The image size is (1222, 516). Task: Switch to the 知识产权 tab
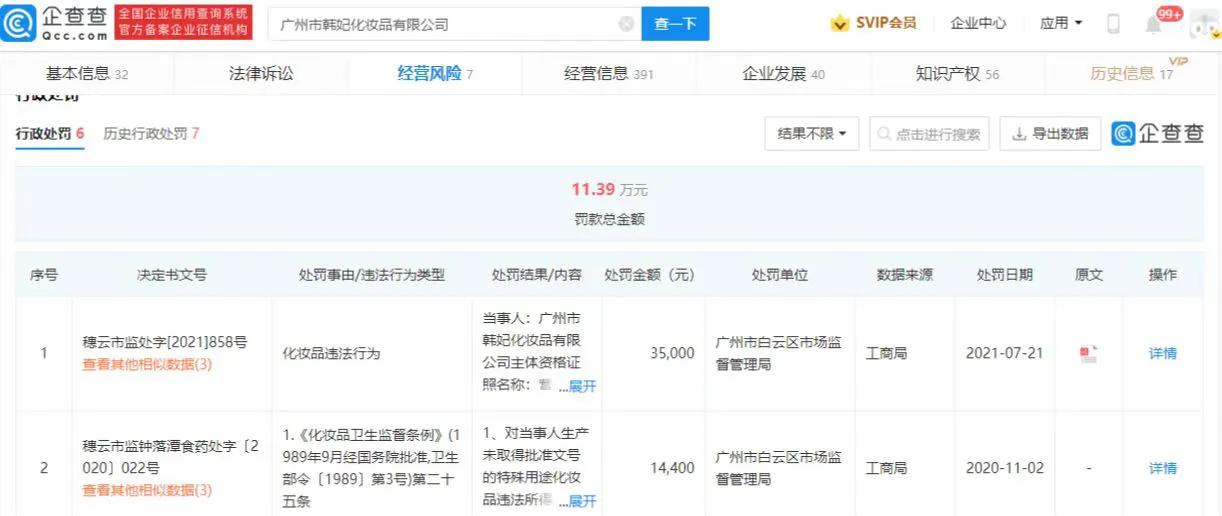(957, 74)
